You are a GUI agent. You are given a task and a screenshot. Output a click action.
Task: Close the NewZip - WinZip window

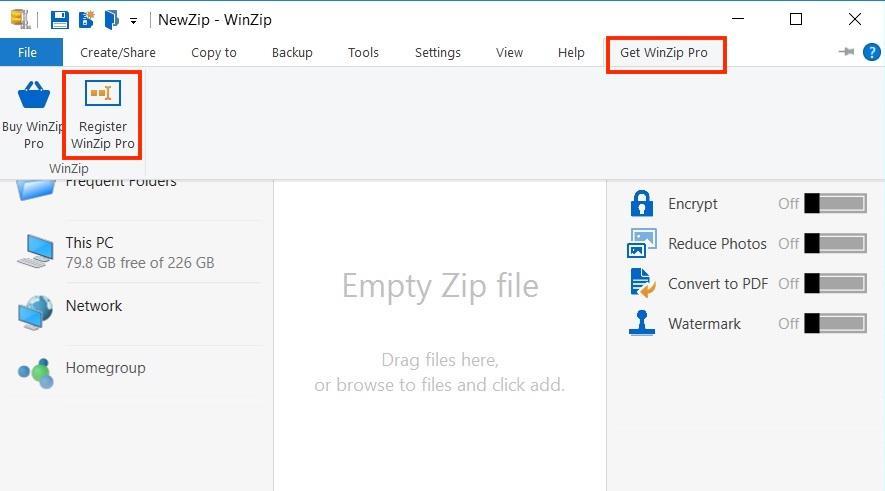click(855, 19)
